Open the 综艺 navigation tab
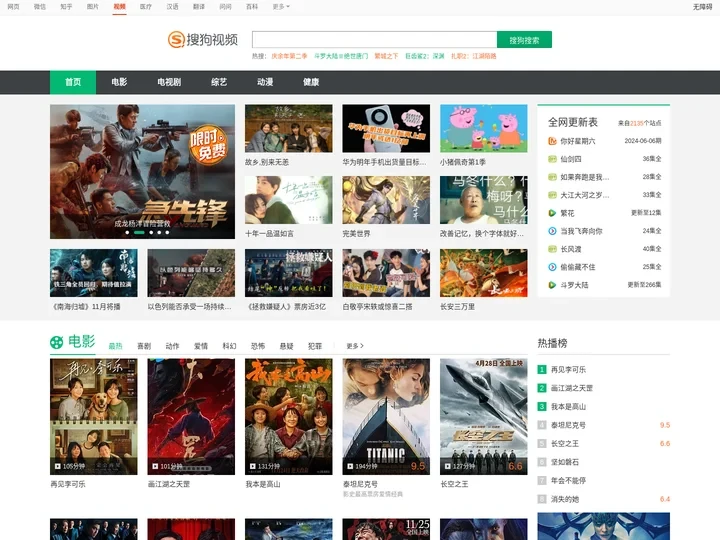 pos(219,82)
